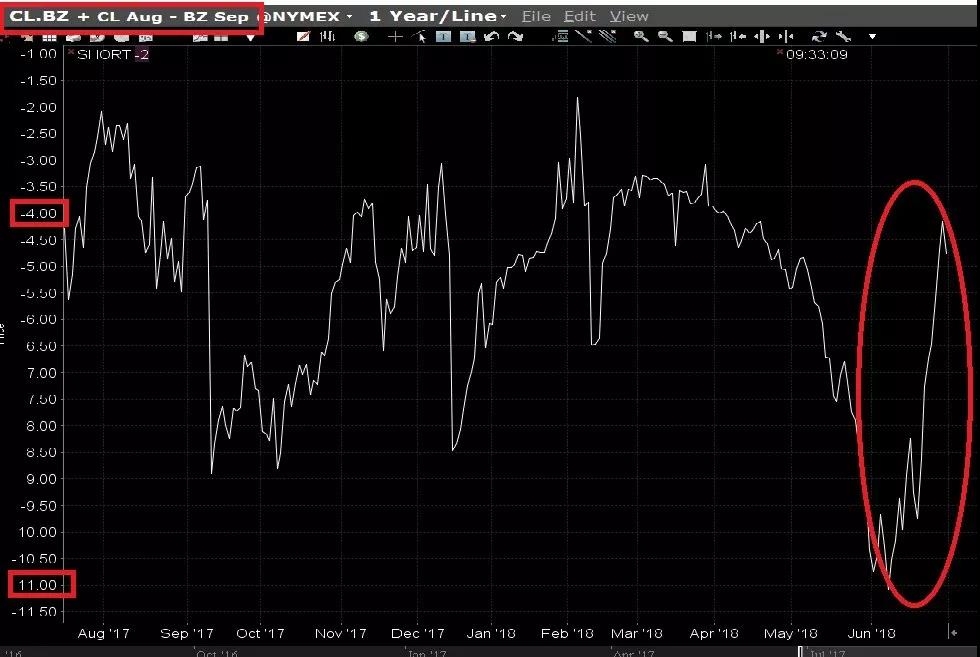Click the jump-to-latest arrow at chart corner
The height and width of the screenshot is (657, 980).
click(x=953, y=633)
